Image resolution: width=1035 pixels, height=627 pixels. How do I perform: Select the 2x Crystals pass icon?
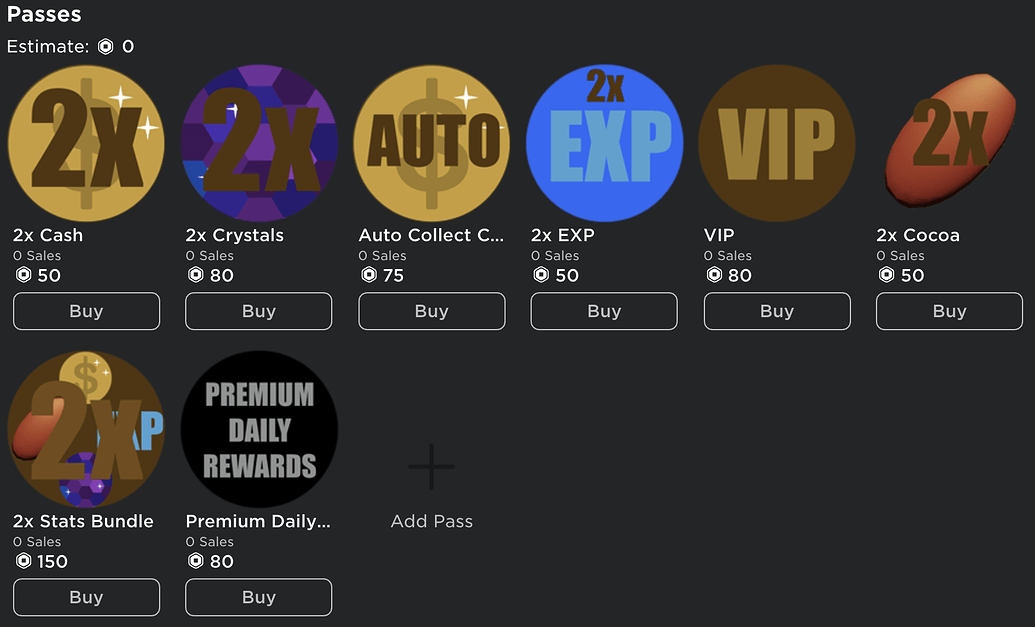[258, 143]
